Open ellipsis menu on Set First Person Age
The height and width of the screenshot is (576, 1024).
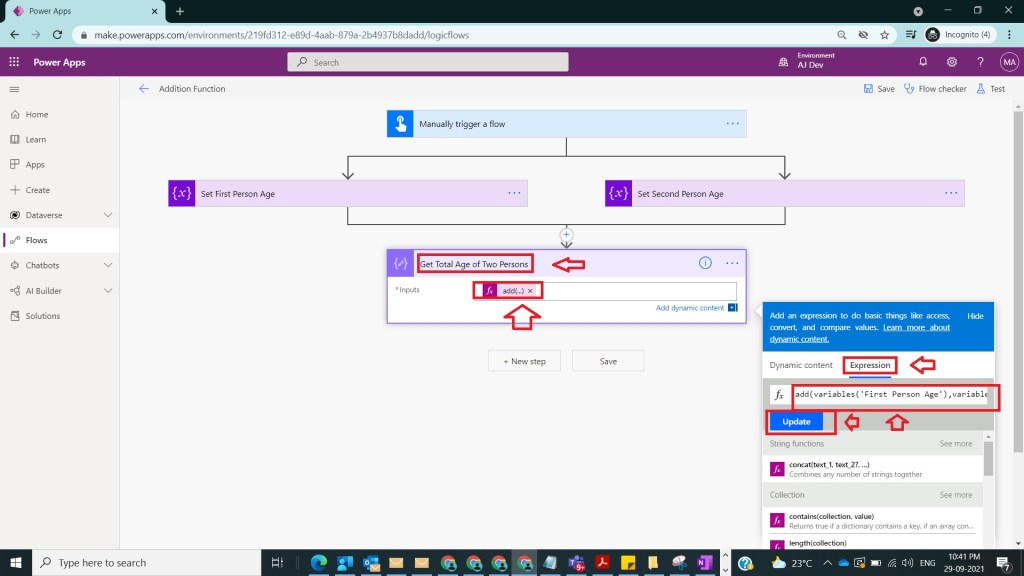pyautogui.click(x=514, y=193)
